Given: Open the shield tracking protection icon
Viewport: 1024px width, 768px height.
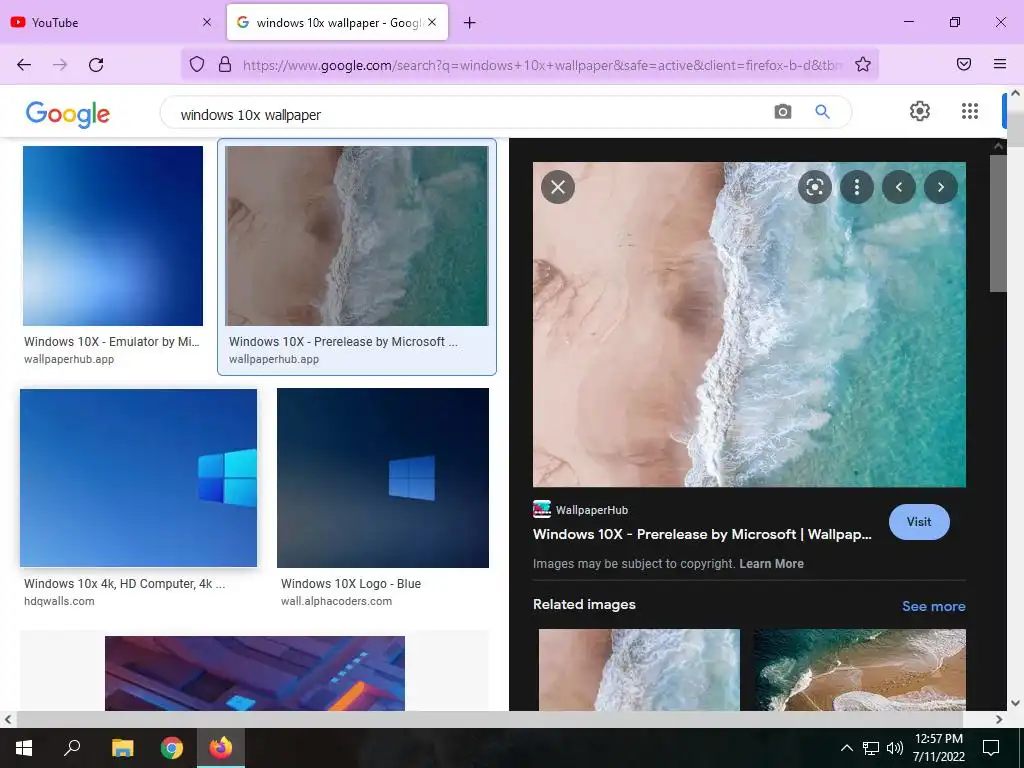Looking at the screenshot, I should (x=197, y=64).
